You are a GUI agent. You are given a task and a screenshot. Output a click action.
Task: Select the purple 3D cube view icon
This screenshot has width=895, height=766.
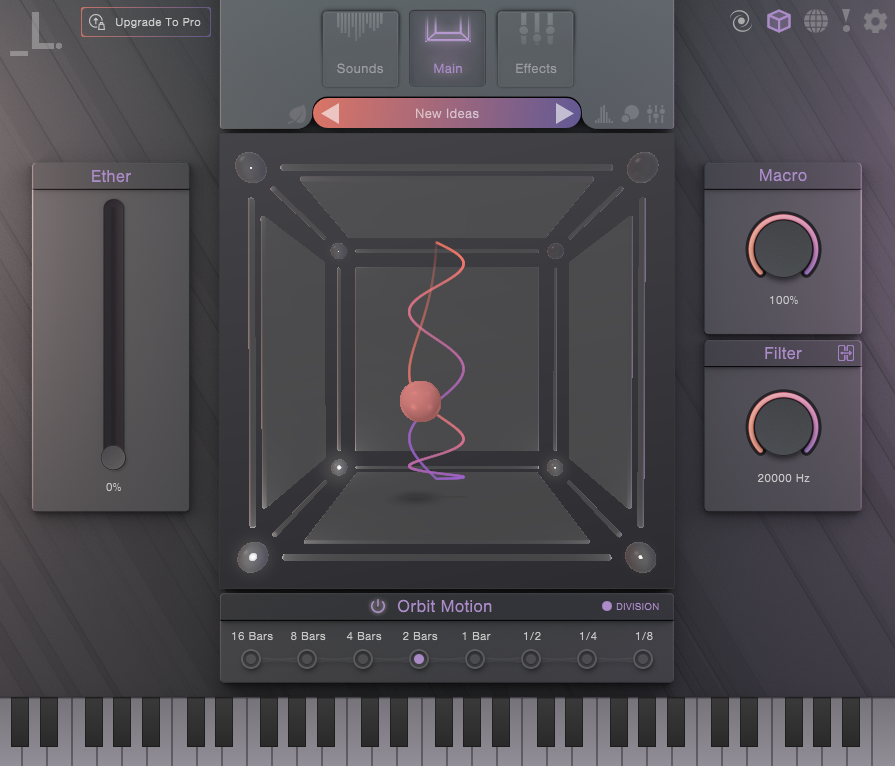pyautogui.click(x=778, y=21)
